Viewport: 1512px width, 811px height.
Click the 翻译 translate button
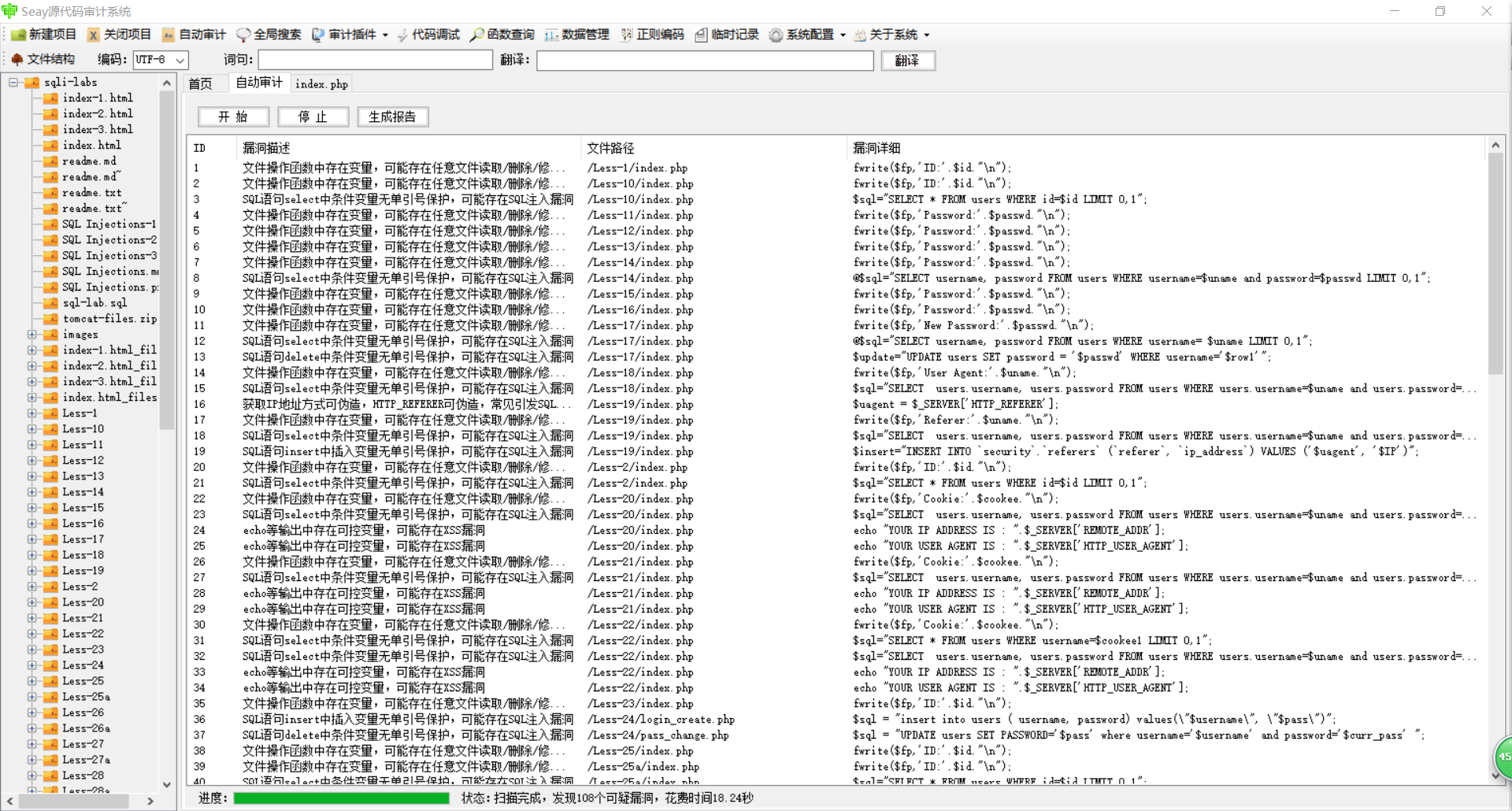pos(907,60)
